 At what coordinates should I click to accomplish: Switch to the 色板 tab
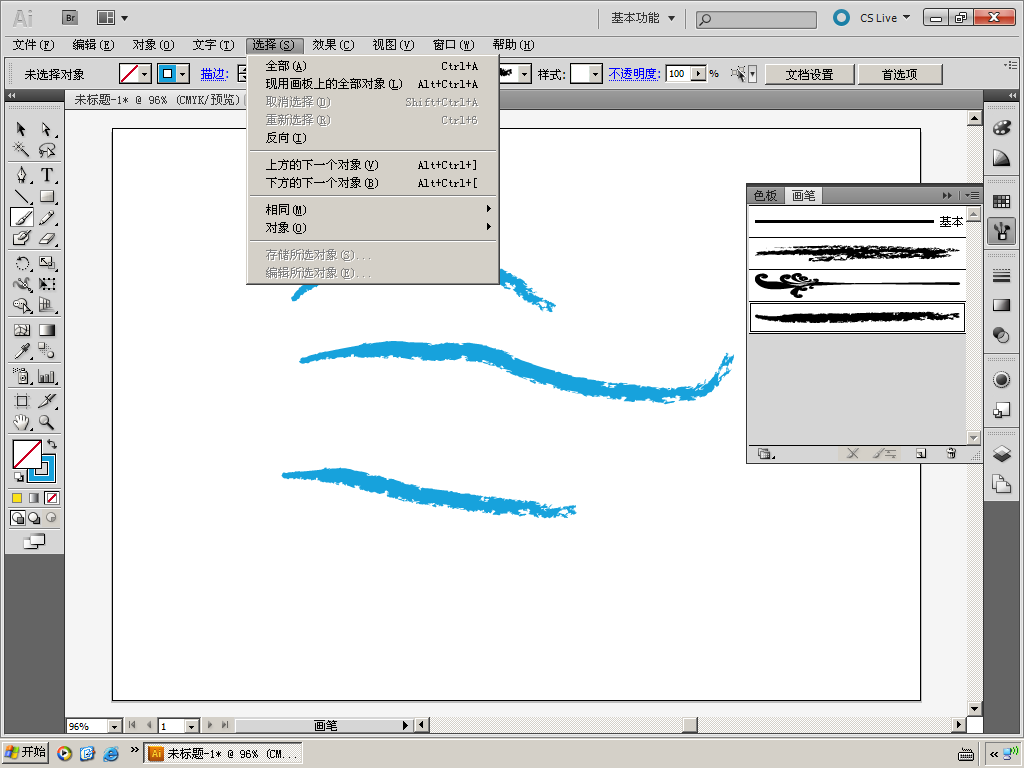[765, 195]
